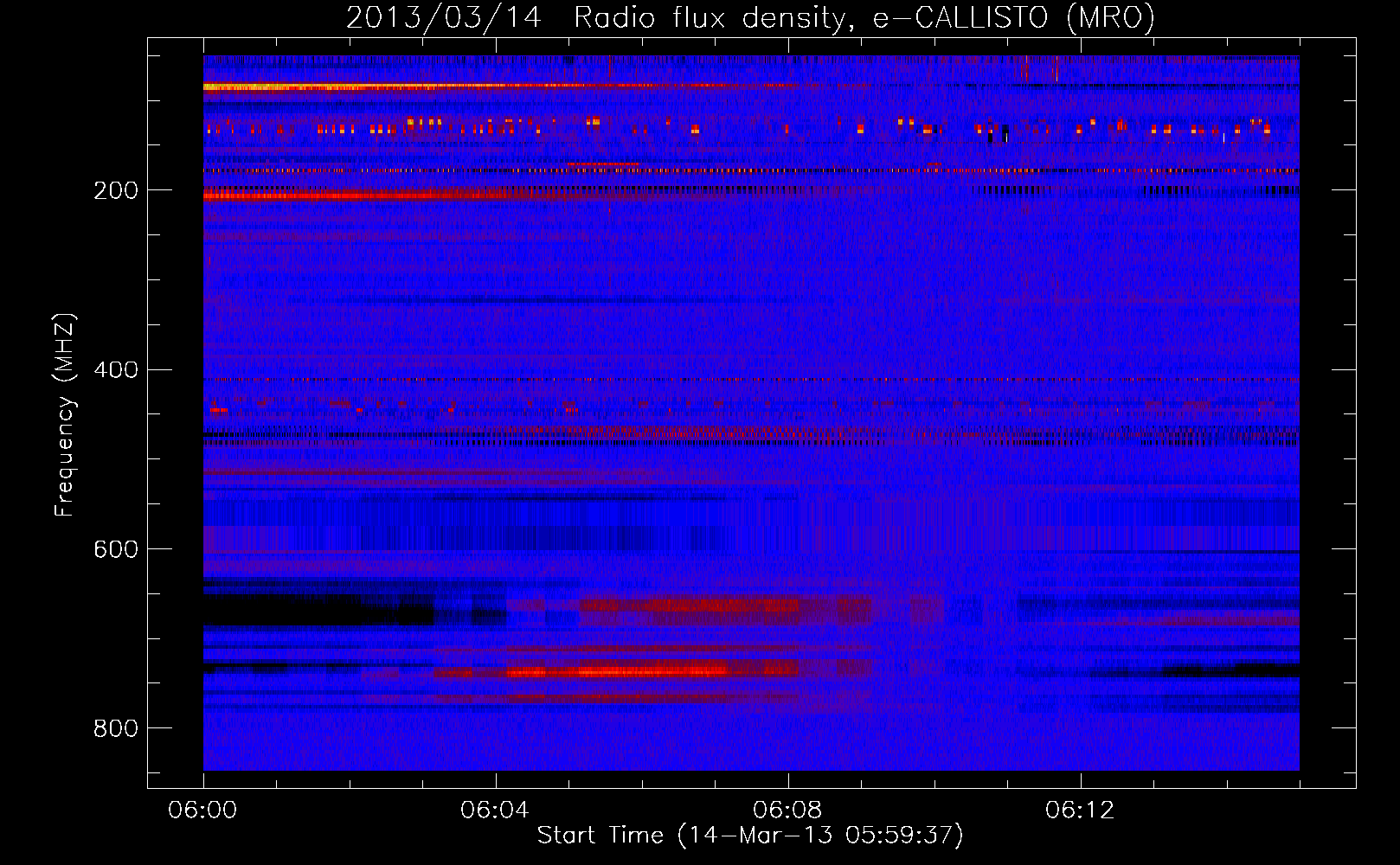The width and height of the screenshot is (1400, 865).
Task: Click the '800' frequency tick label
Action: pyautogui.click(x=116, y=728)
